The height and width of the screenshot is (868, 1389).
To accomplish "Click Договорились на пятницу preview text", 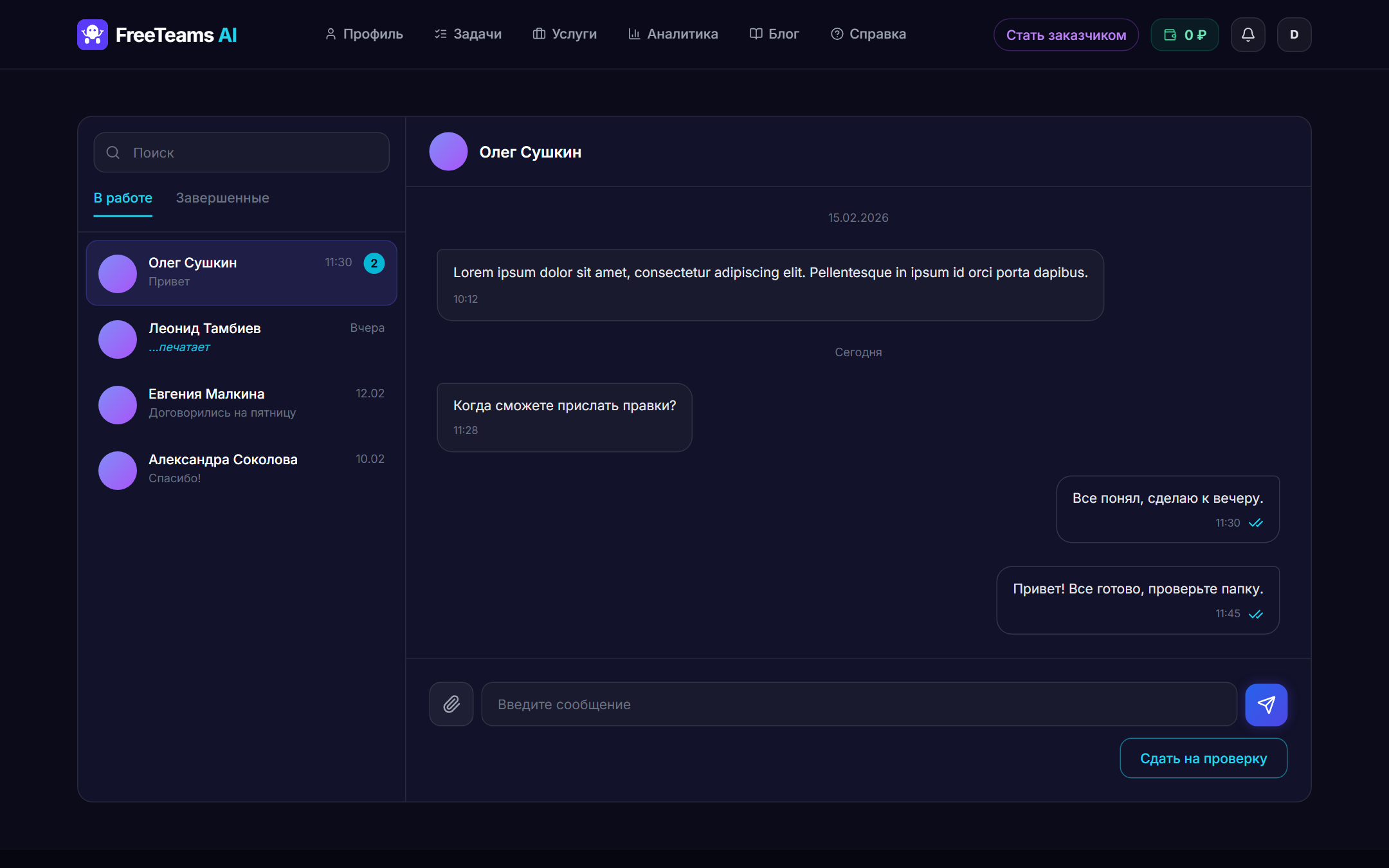I will [222, 413].
